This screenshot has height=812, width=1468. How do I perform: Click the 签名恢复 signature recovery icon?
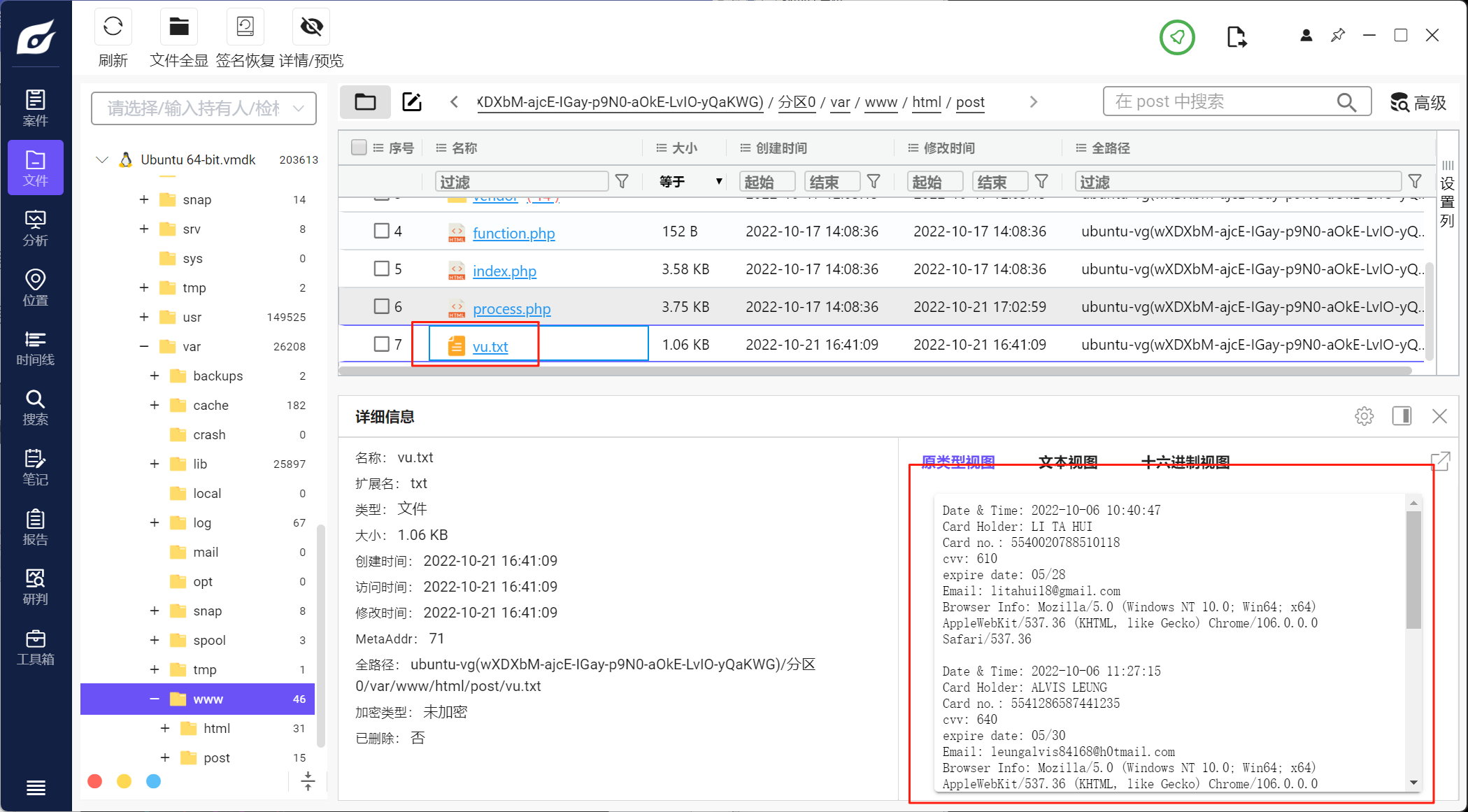point(245,27)
